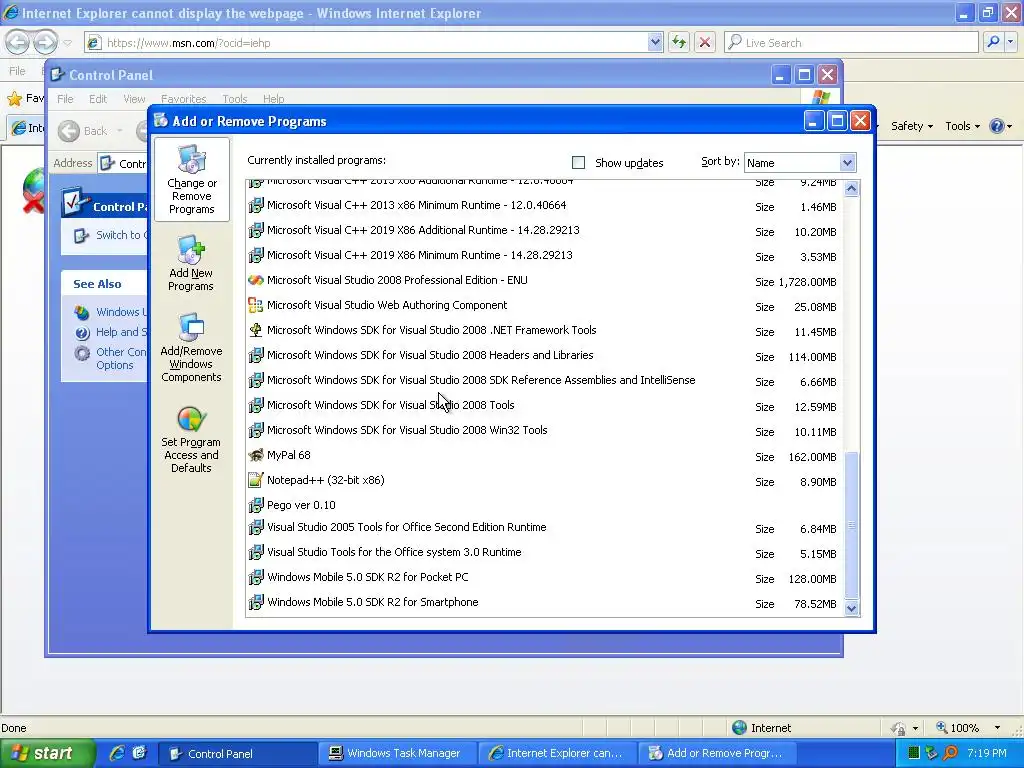
Task: Click the Live Search magnifier button
Action: [993, 42]
